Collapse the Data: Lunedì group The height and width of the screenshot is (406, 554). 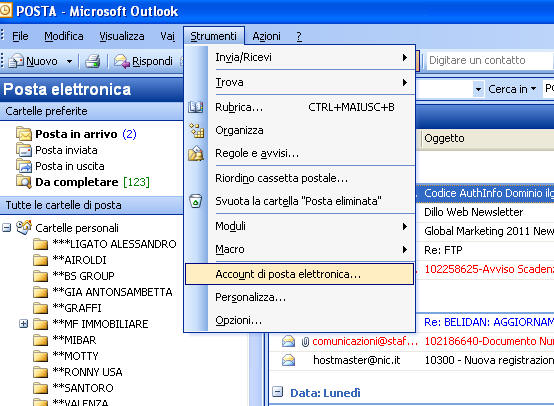point(278,392)
